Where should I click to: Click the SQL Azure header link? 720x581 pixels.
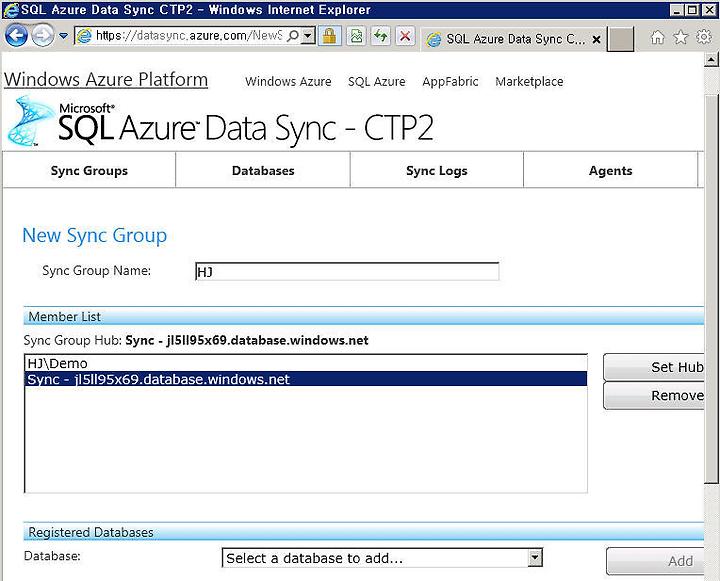[377, 82]
